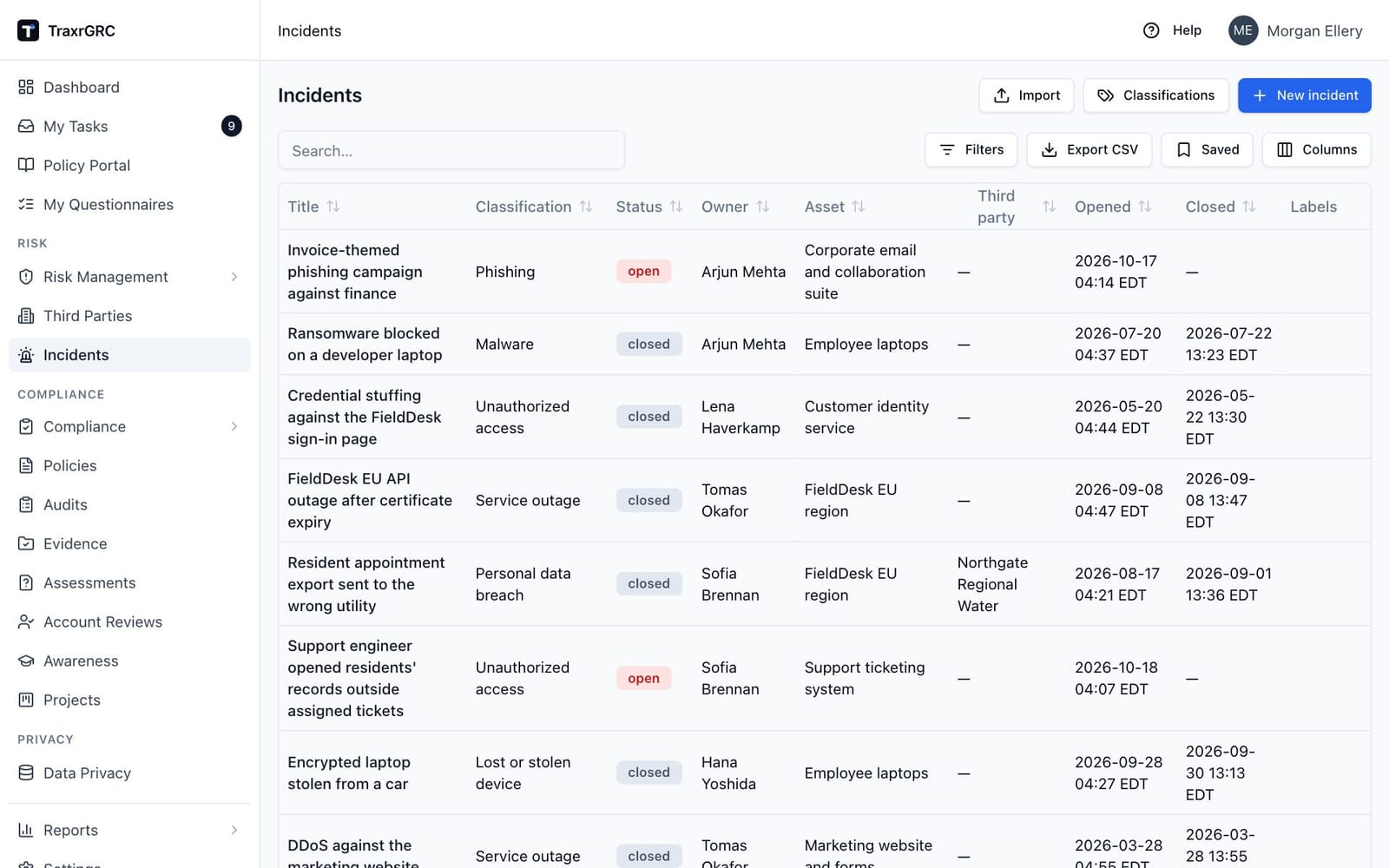The image size is (1389, 868).
Task: Click Northgate Regional Water third party cell
Action: point(992,584)
